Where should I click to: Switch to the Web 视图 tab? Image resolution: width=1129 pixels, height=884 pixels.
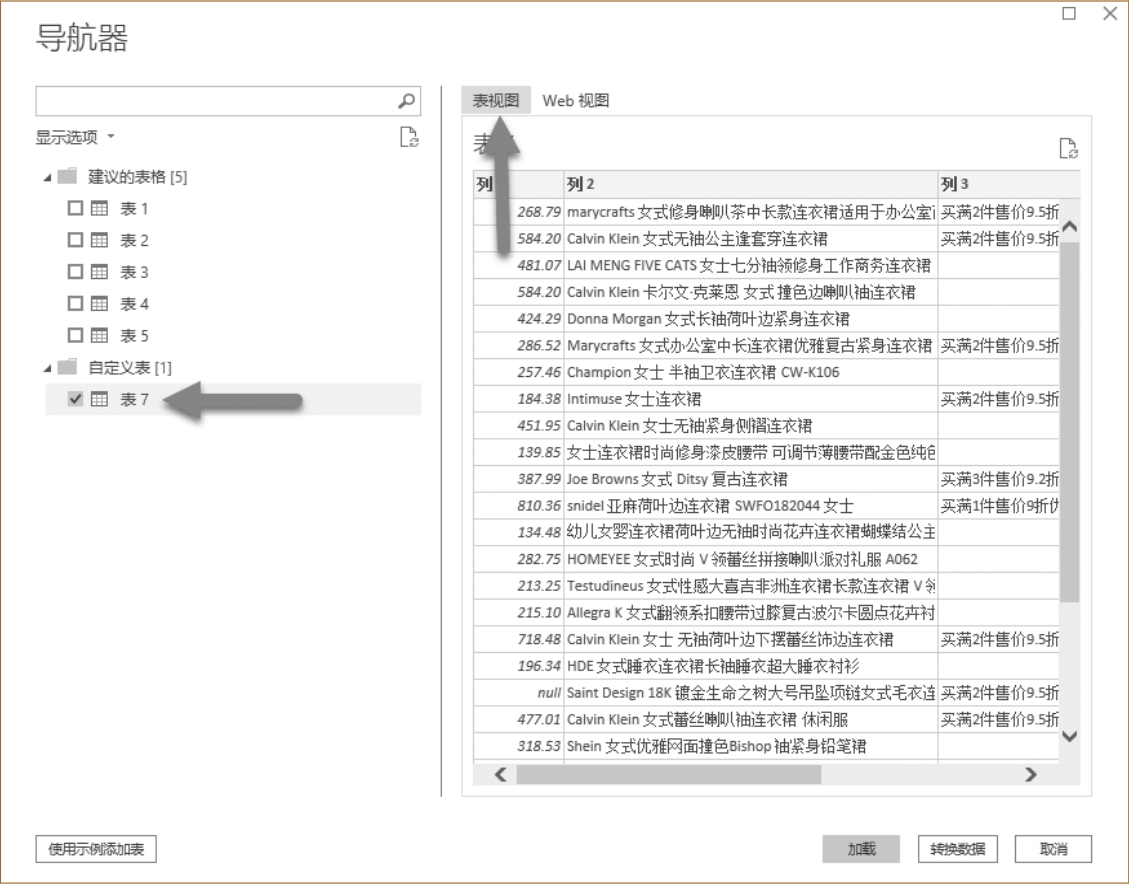pos(575,100)
